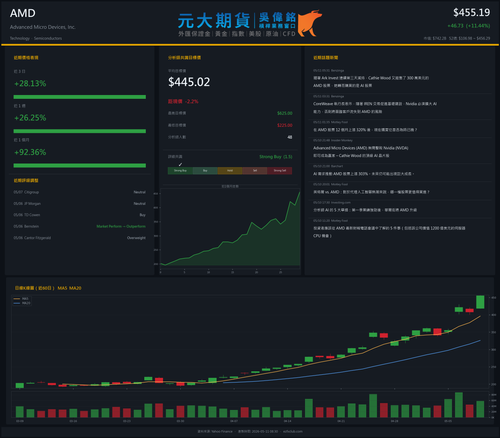
Task: Click the green bar below +92.36%
Action: 80,166
